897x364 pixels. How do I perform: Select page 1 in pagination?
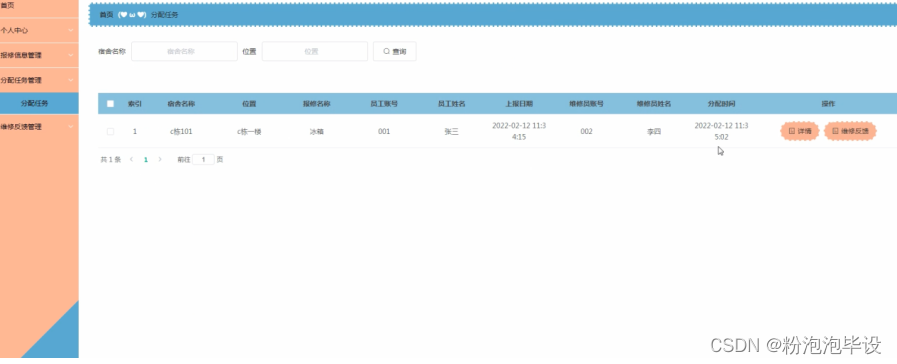(x=145, y=160)
